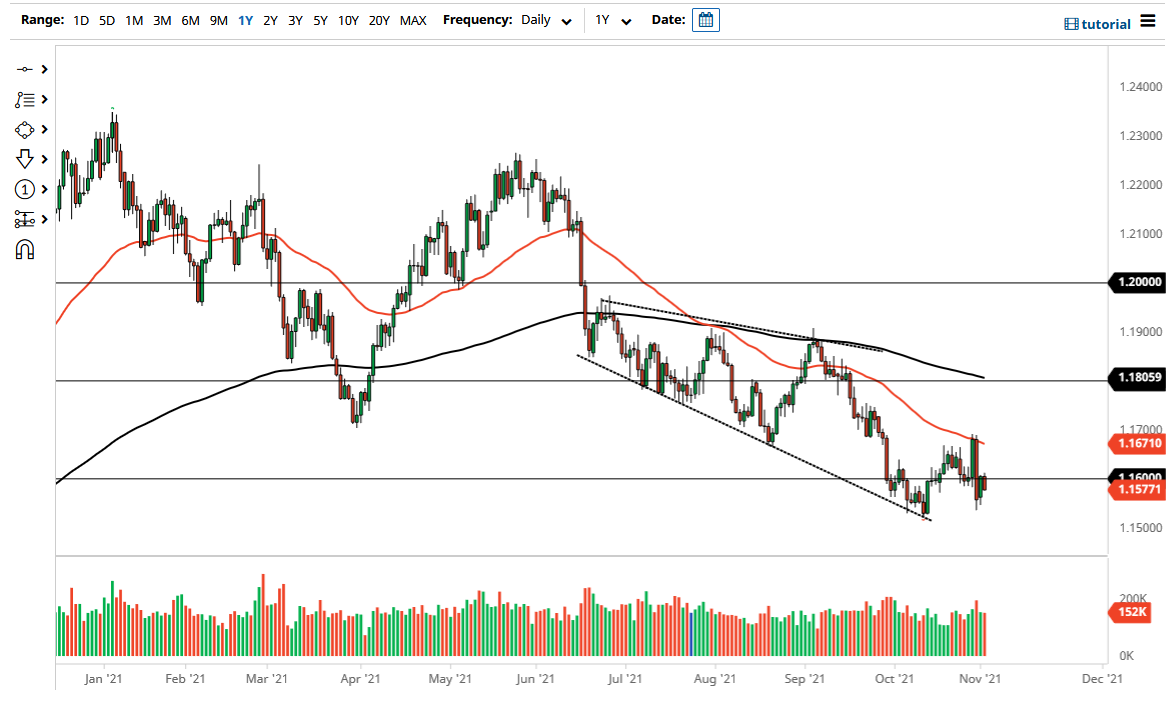Select the trend line drawing tool

24,69
